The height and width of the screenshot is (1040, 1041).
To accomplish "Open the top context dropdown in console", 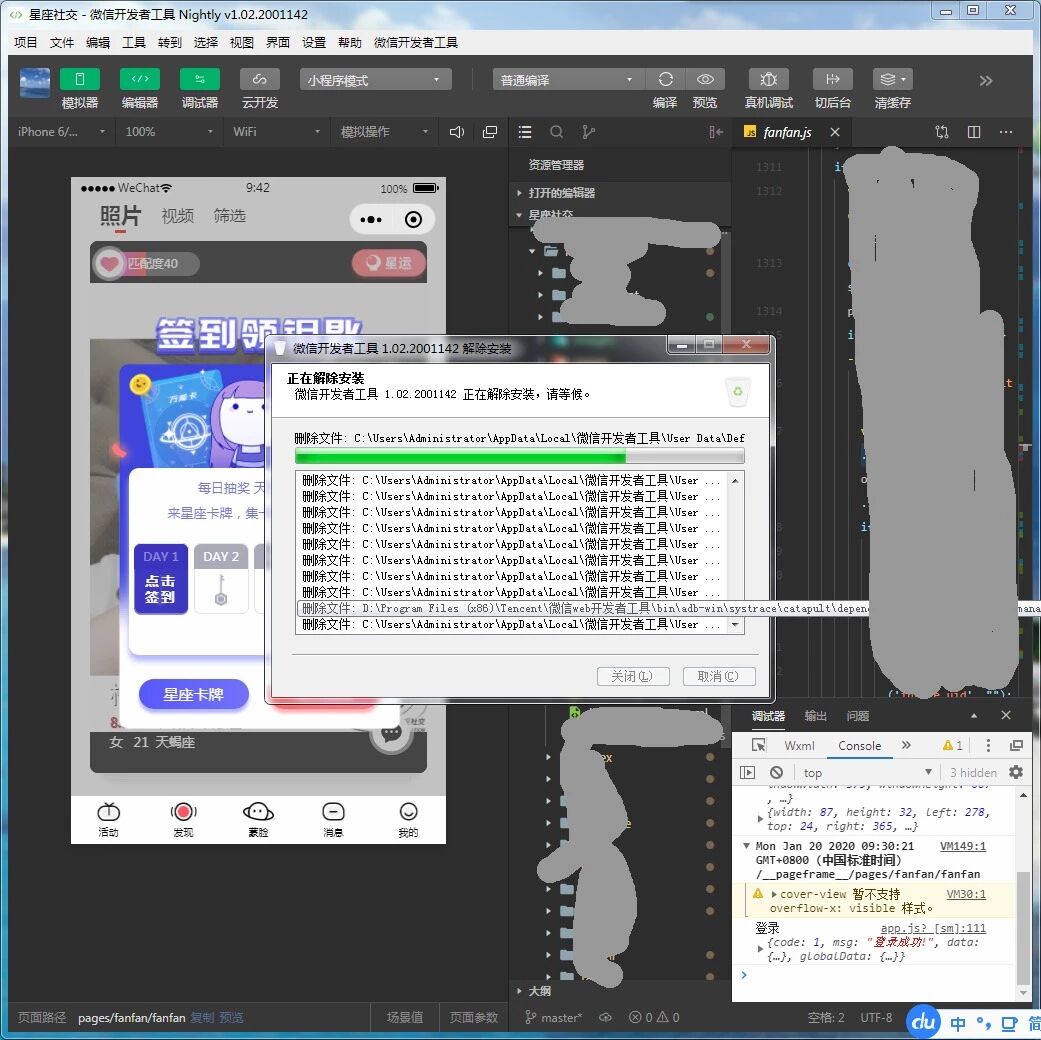I will (x=867, y=772).
